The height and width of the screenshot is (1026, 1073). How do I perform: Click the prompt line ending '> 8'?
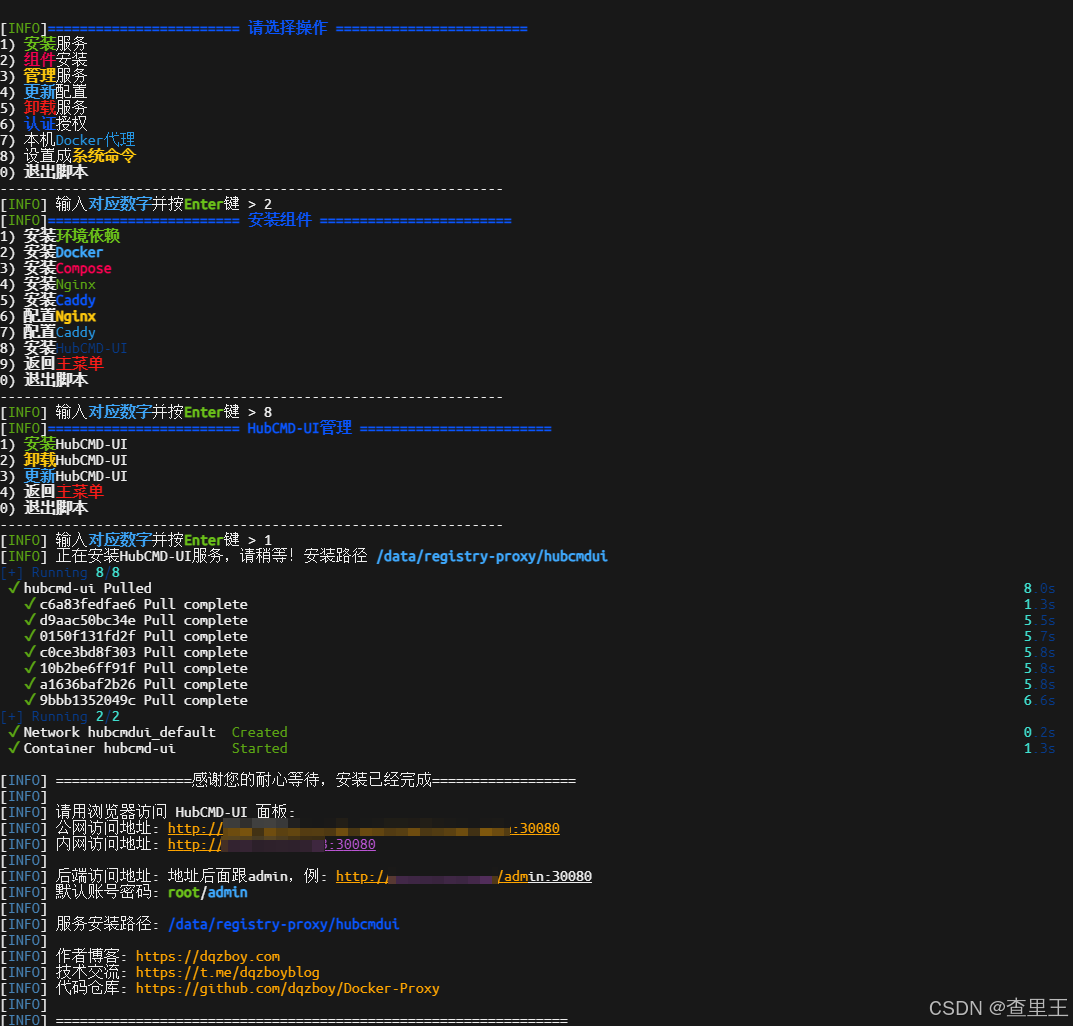136,412
